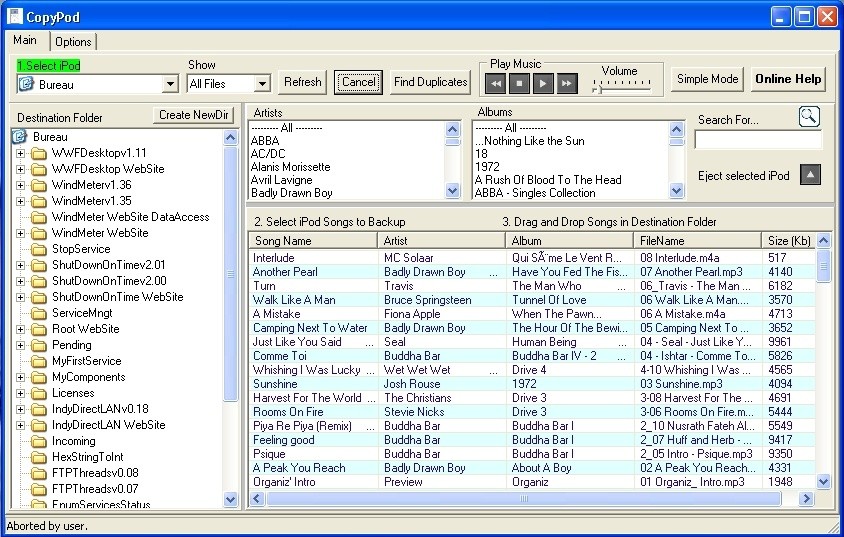Sort by Song Name column header
This screenshot has width=844, height=537.
pos(313,241)
